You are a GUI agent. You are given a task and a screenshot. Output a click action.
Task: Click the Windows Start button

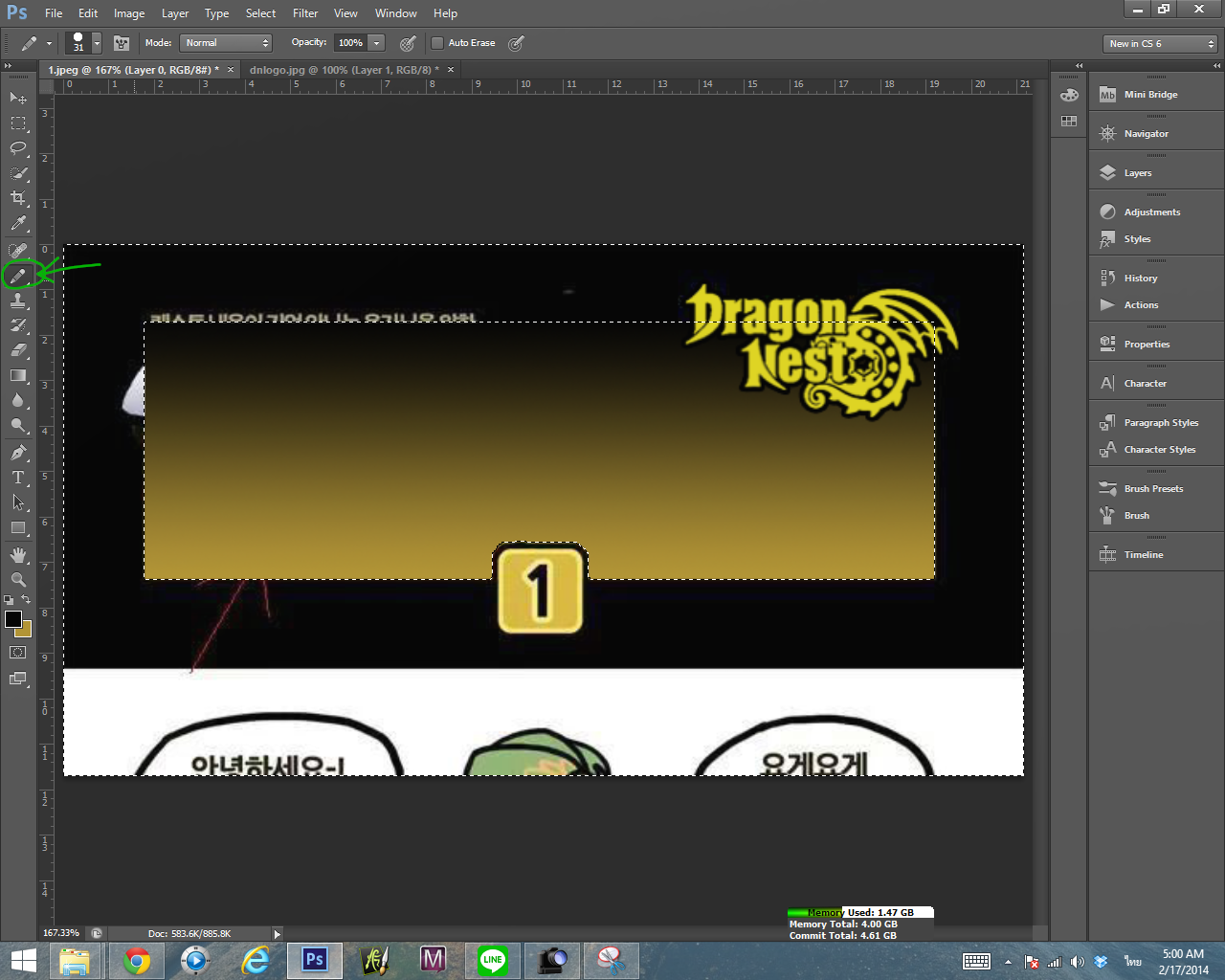(23, 960)
